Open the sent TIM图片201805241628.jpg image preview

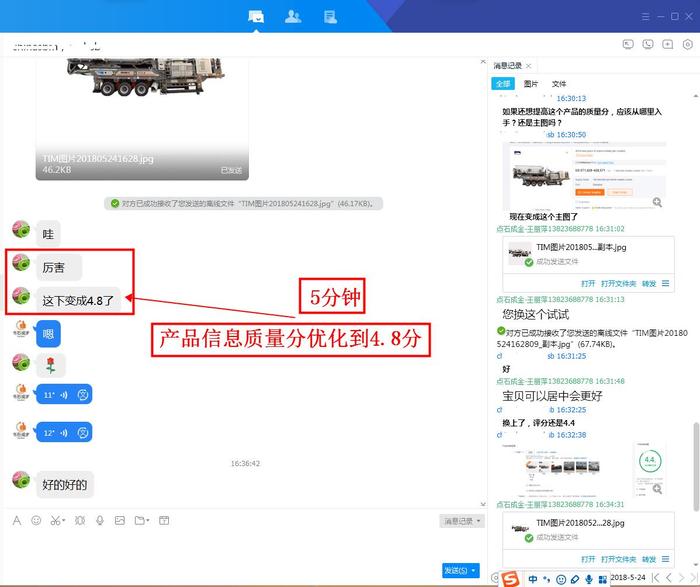tap(142, 118)
